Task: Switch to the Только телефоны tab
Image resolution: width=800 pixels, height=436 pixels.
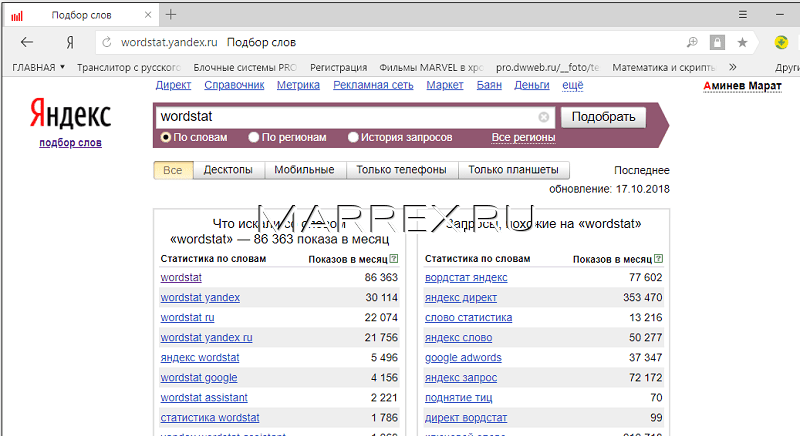Action: (x=402, y=170)
